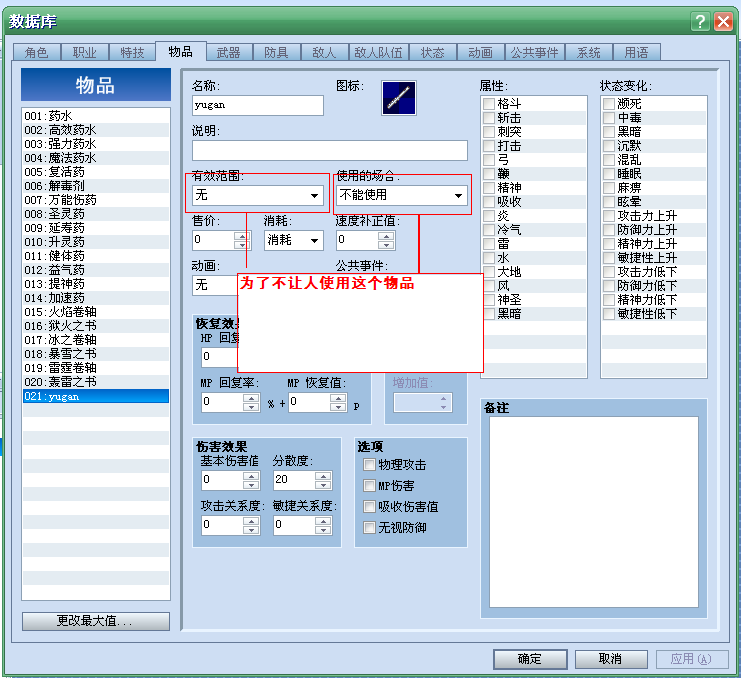Tick the 中毒 state change checkbox

click(x=609, y=118)
